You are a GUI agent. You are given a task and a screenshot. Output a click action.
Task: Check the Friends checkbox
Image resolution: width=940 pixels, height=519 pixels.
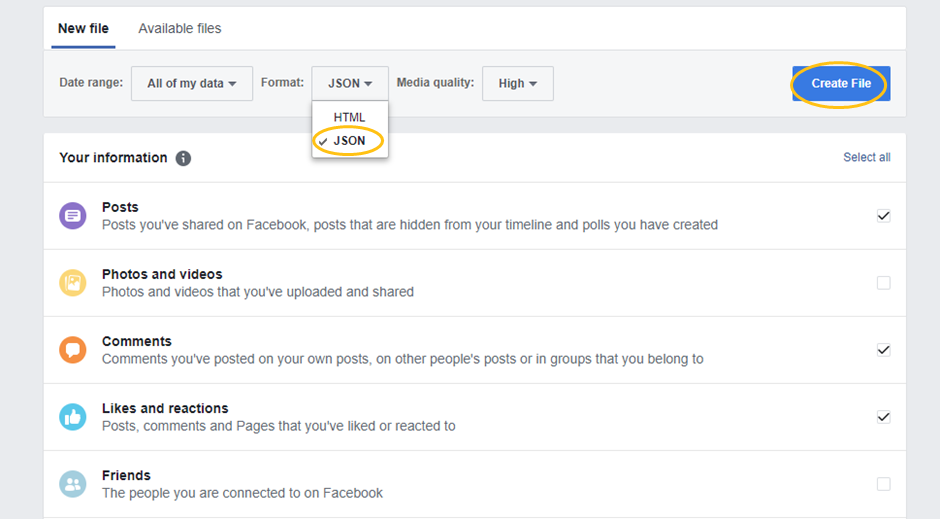click(x=883, y=484)
